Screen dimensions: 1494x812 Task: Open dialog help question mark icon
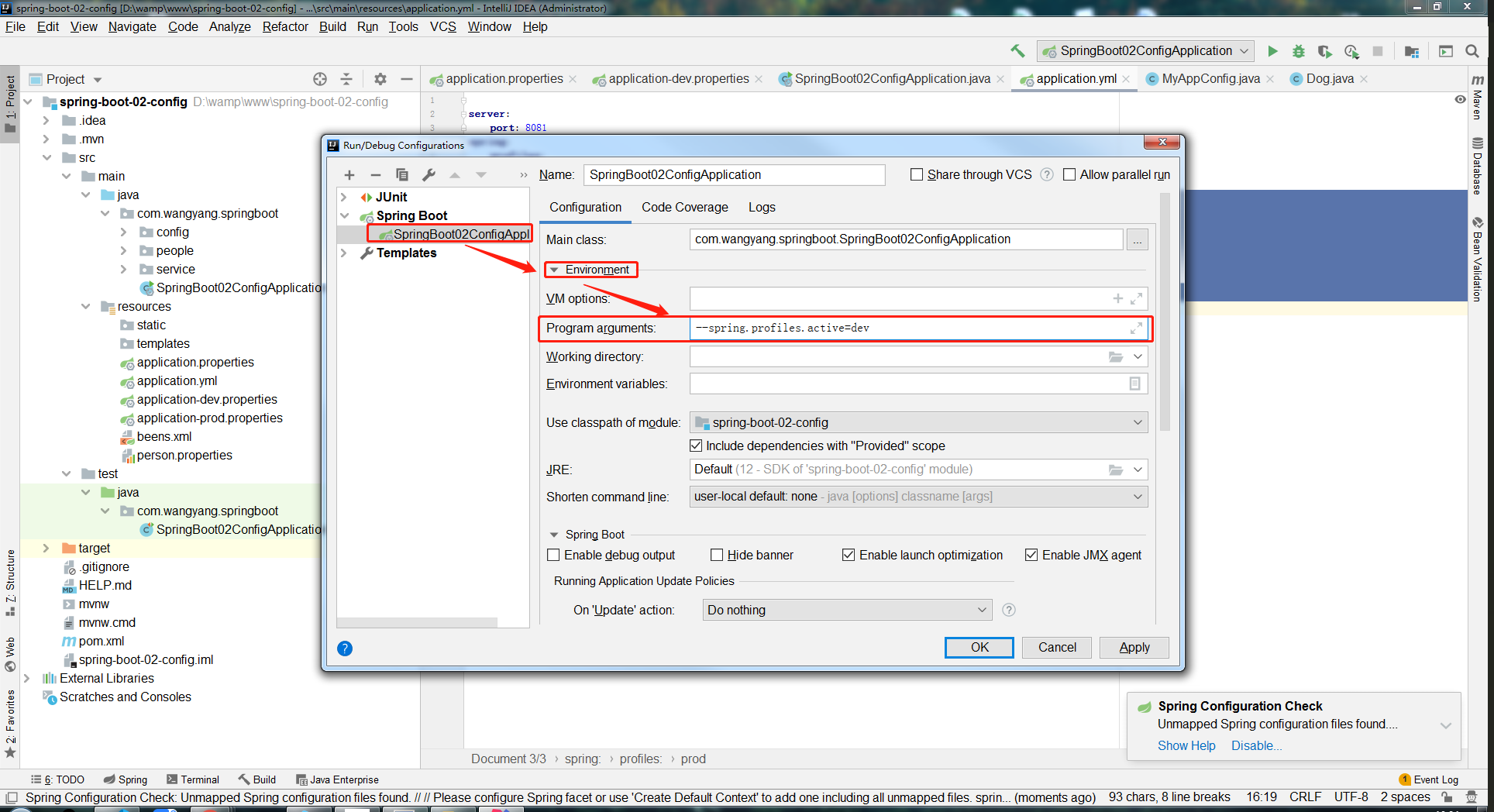(x=345, y=649)
